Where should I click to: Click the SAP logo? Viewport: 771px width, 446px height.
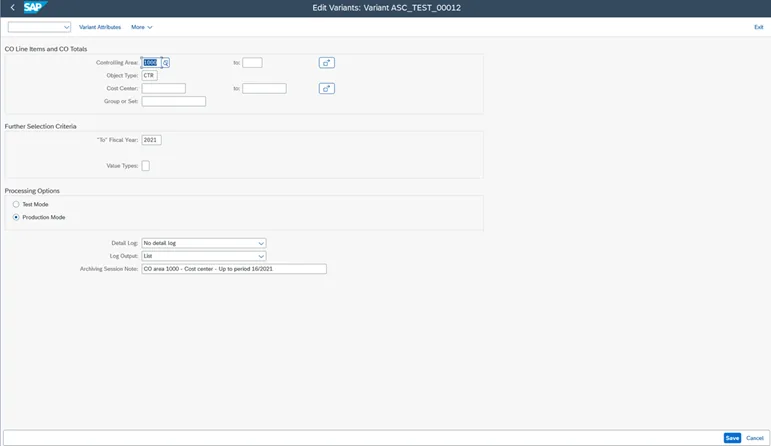[x=35, y=7]
